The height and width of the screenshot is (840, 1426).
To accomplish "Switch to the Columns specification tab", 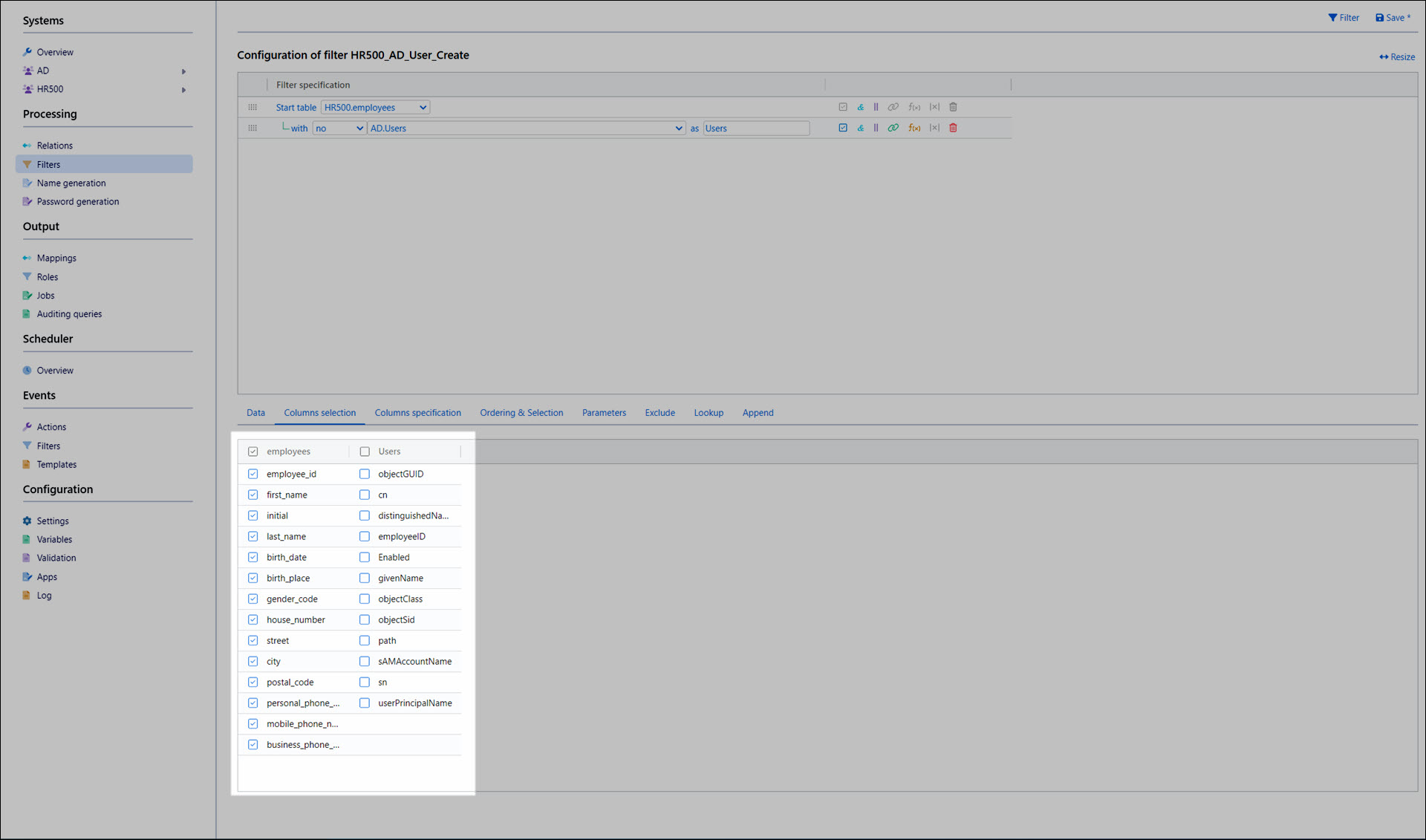I will [417, 413].
